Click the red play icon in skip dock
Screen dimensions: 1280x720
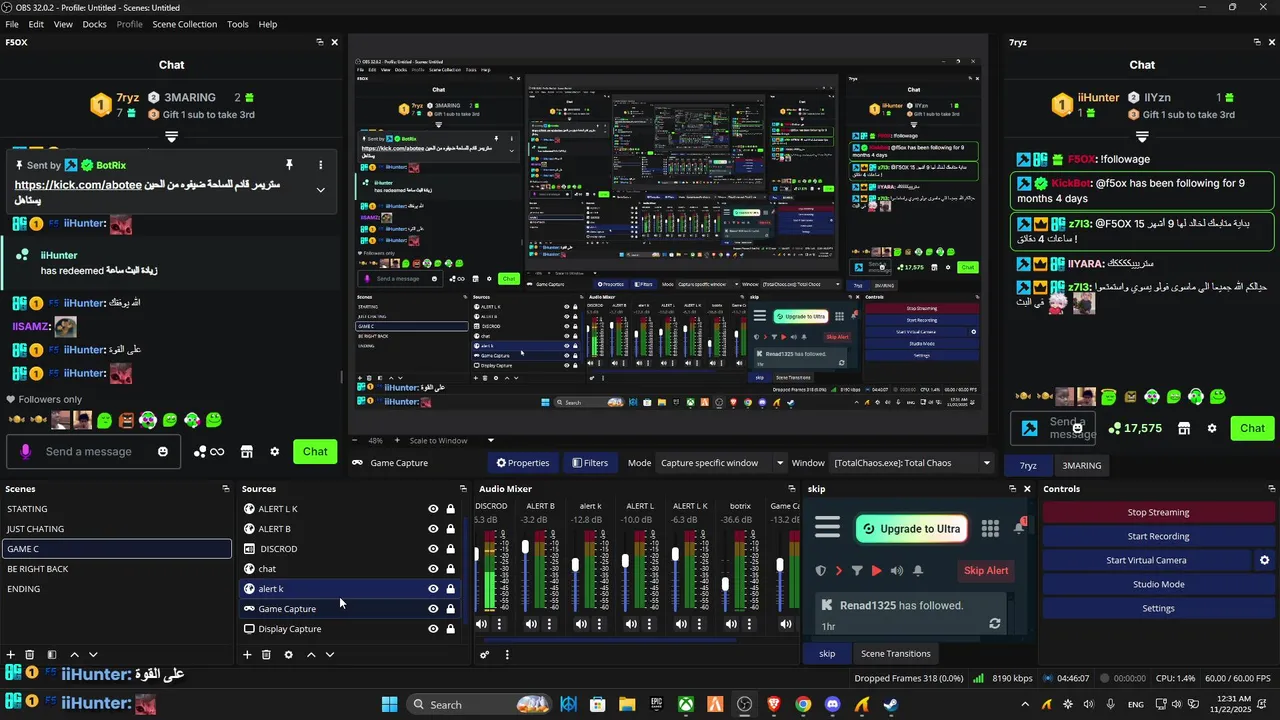click(x=877, y=571)
